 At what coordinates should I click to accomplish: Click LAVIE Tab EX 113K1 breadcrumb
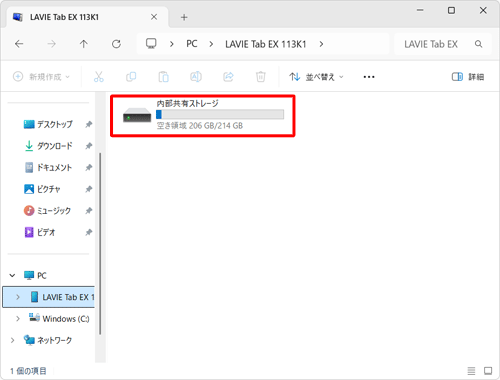pyautogui.click(x=266, y=44)
